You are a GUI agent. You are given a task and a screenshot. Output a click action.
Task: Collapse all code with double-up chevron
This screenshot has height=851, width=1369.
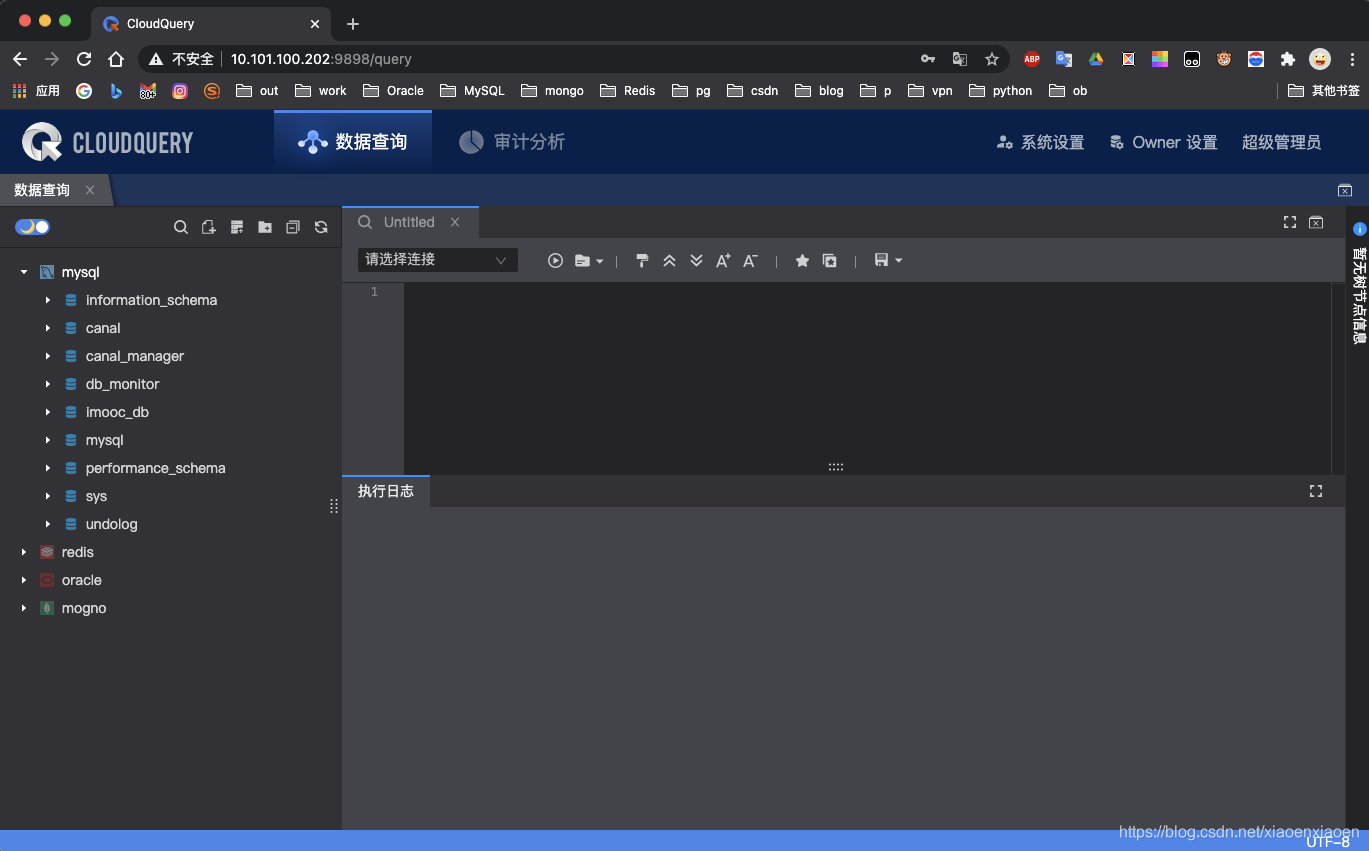(668, 260)
